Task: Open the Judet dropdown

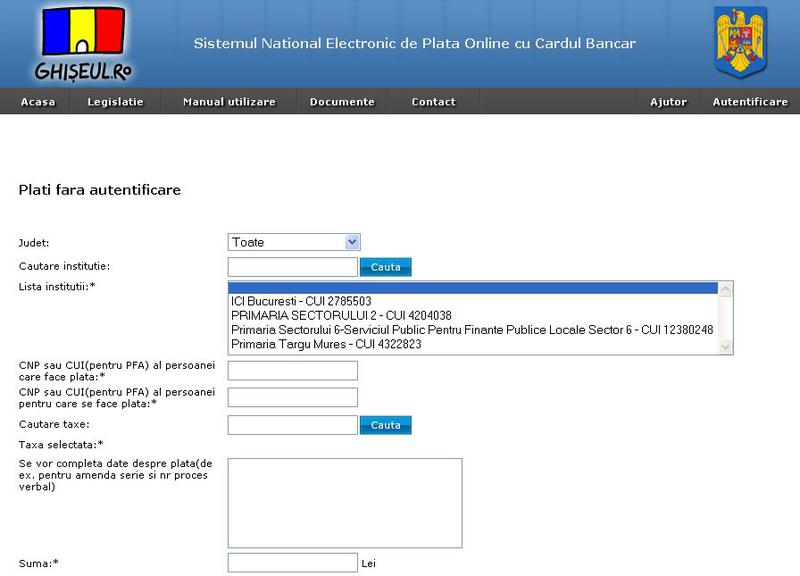Action: pos(293,242)
